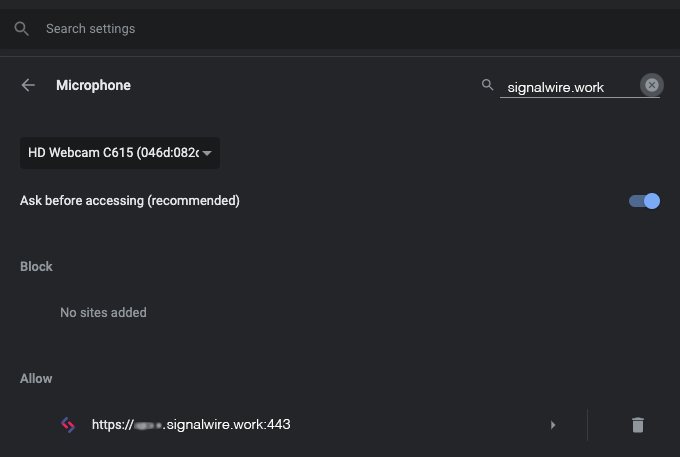The image size is (680, 457).
Task: Click the blue knob of the Ask toggle
Action: (x=652, y=201)
